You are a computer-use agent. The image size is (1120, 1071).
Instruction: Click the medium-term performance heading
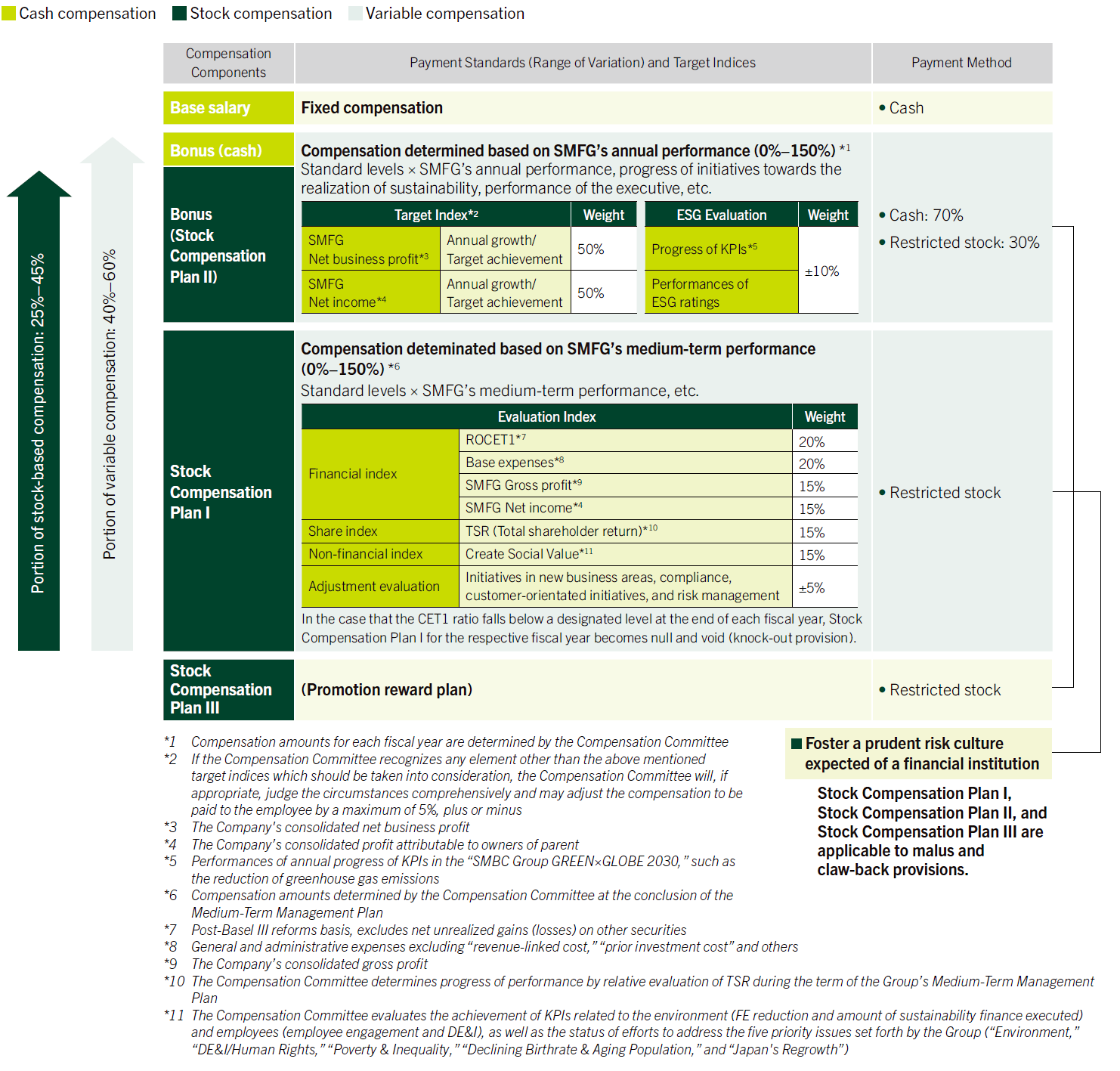pos(558,359)
